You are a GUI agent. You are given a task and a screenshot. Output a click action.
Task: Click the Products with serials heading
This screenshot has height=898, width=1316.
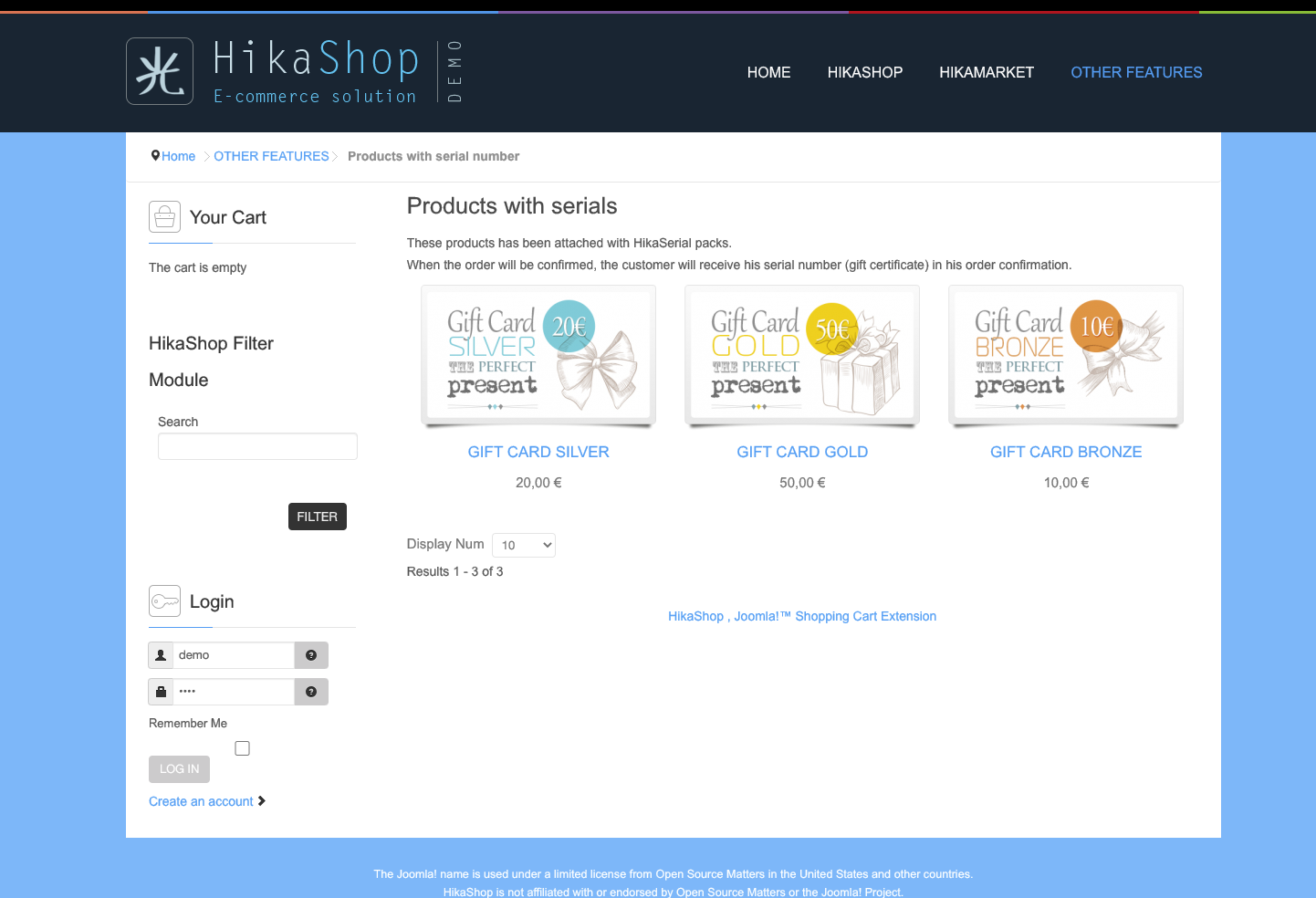(x=512, y=206)
